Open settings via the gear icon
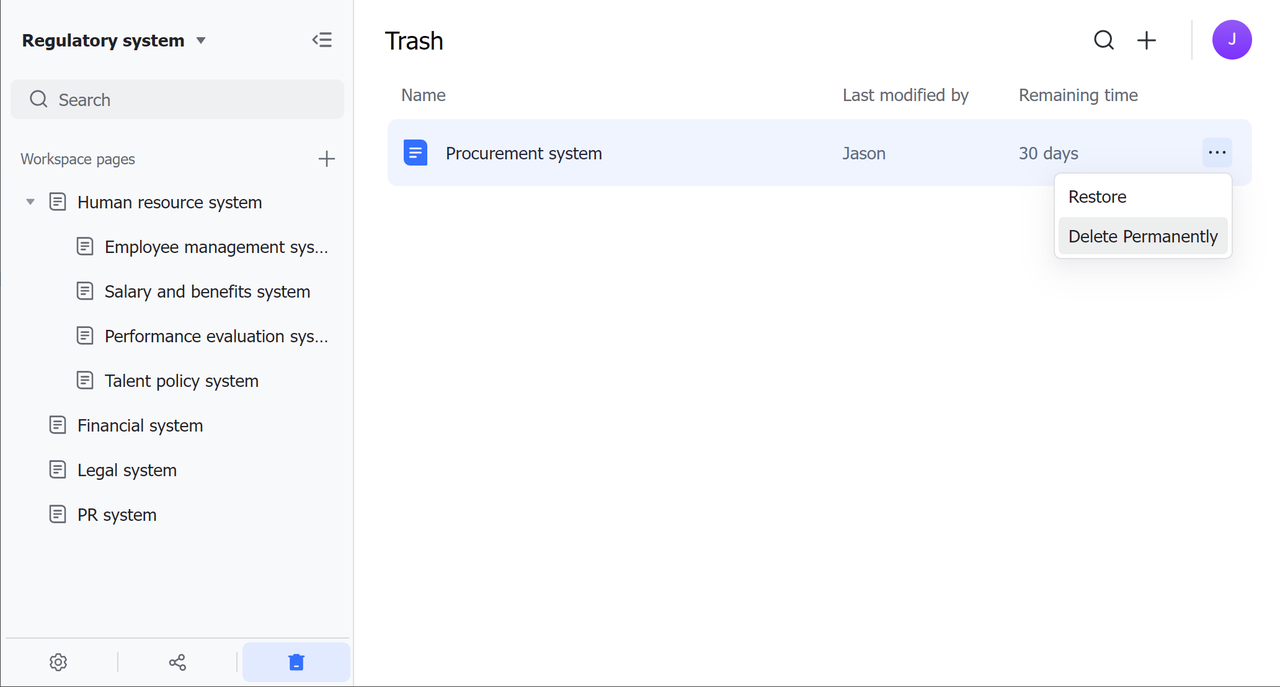This screenshot has width=1280, height=687. (x=58, y=662)
